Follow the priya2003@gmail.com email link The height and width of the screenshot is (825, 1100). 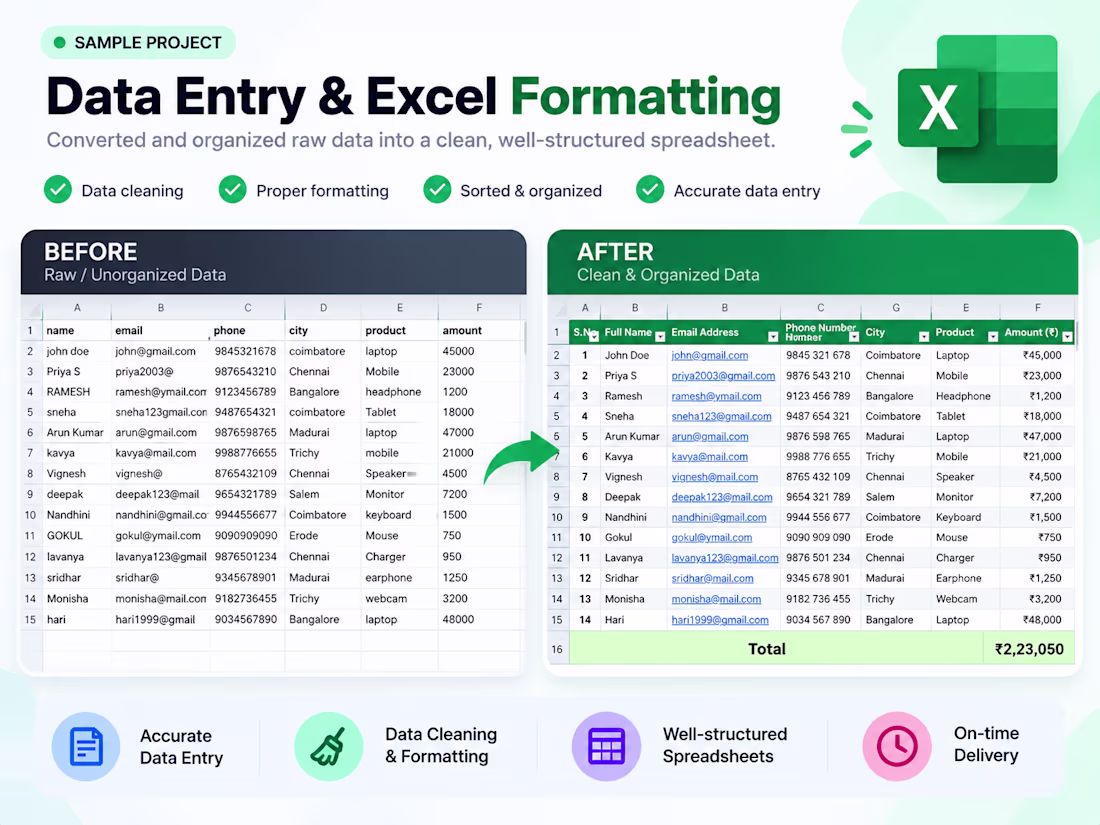click(x=723, y=376)
